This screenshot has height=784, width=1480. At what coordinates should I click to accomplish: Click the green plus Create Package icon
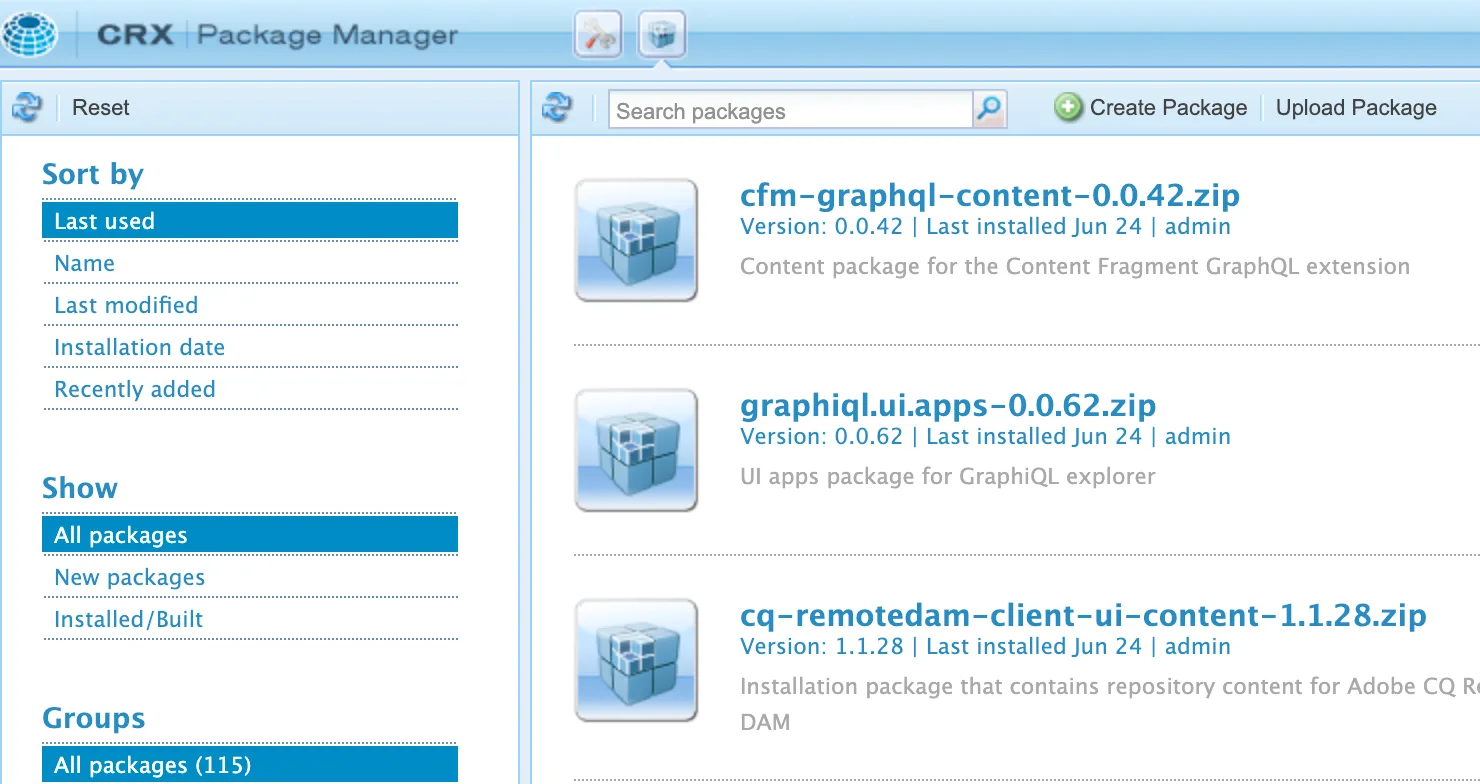(1068, 108)
